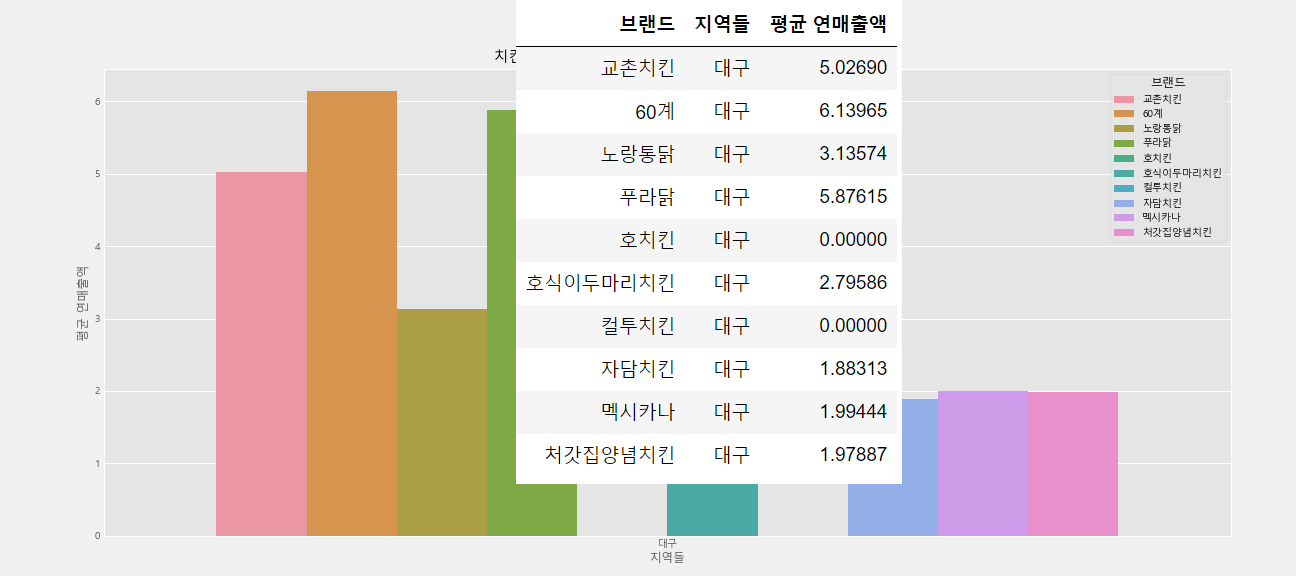The width and height of the screenshot is (1296, 576).
Task: Click the y-axis tick label 0
Action: (x=97, y=536)
